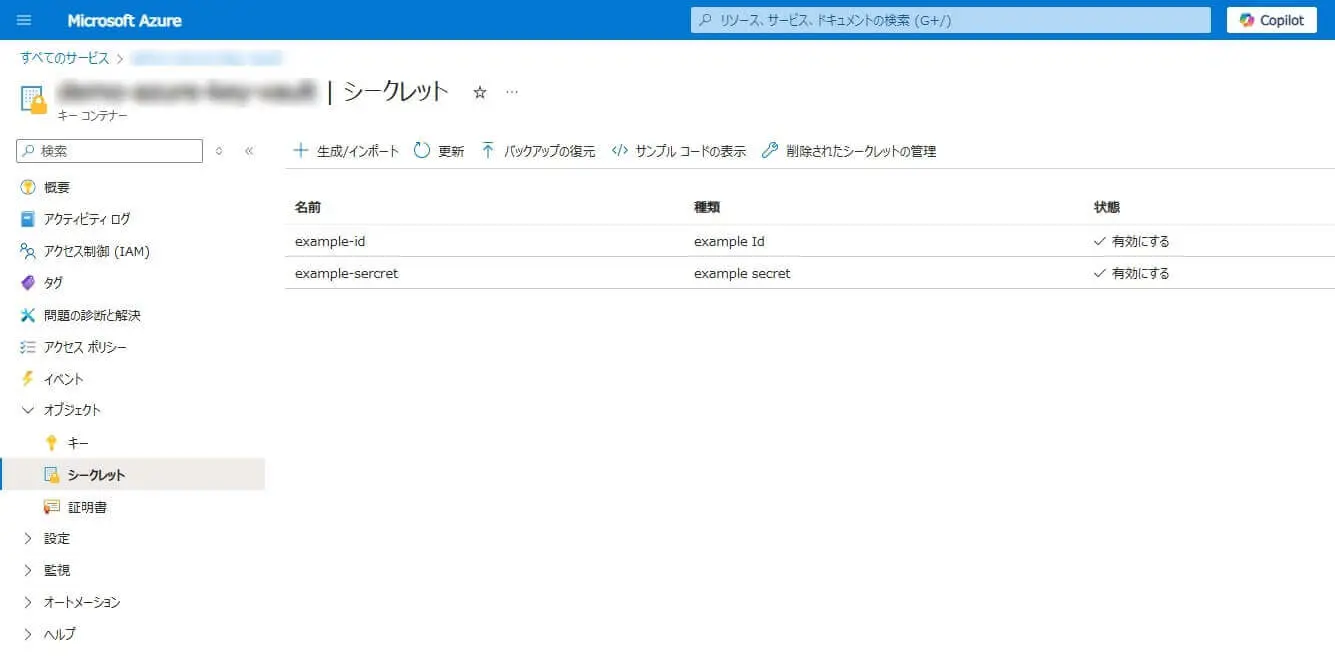Click 有効にする status for example-sercret

coord(1132,273)
